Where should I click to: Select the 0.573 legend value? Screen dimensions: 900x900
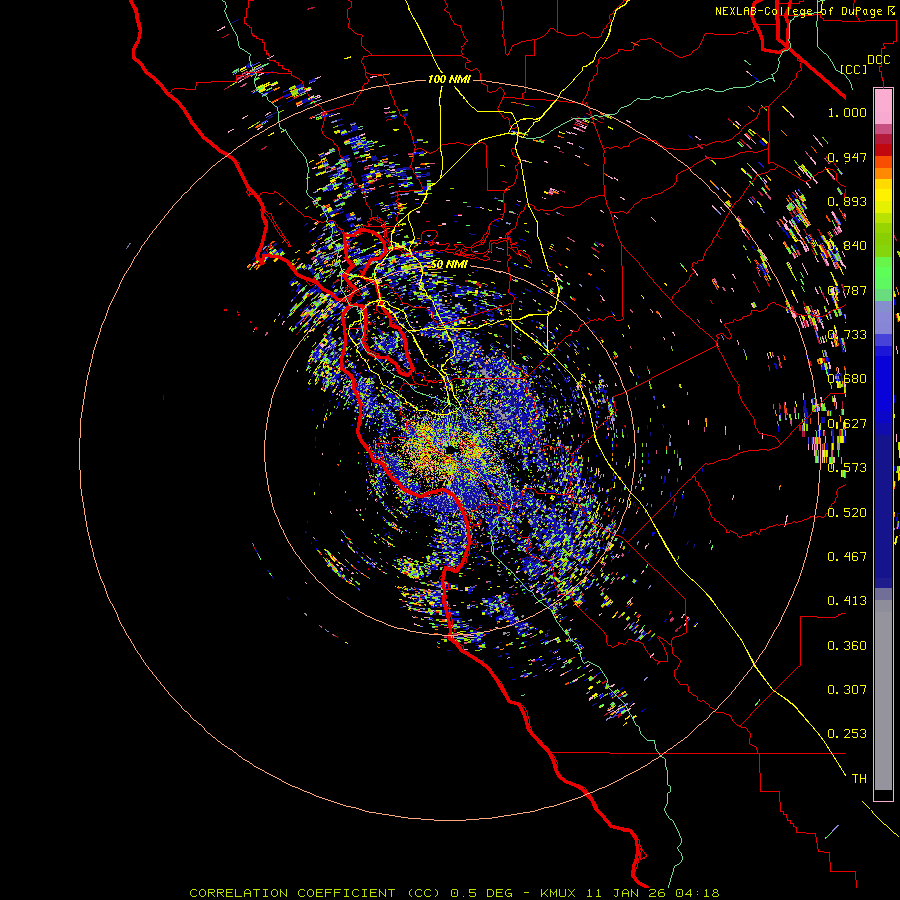tap(847, 467)
